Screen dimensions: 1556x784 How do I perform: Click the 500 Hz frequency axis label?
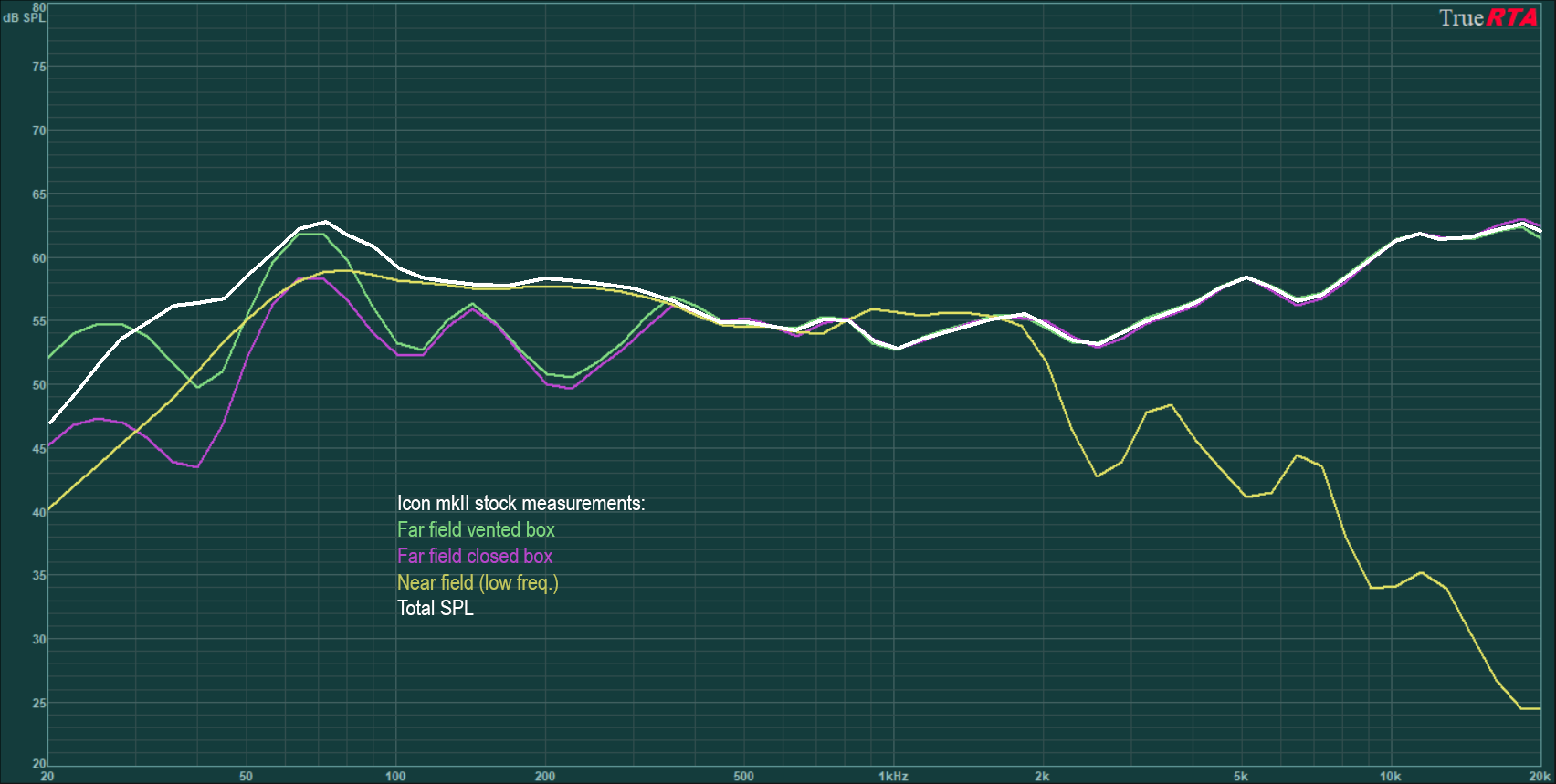click(x=743, y=777)
